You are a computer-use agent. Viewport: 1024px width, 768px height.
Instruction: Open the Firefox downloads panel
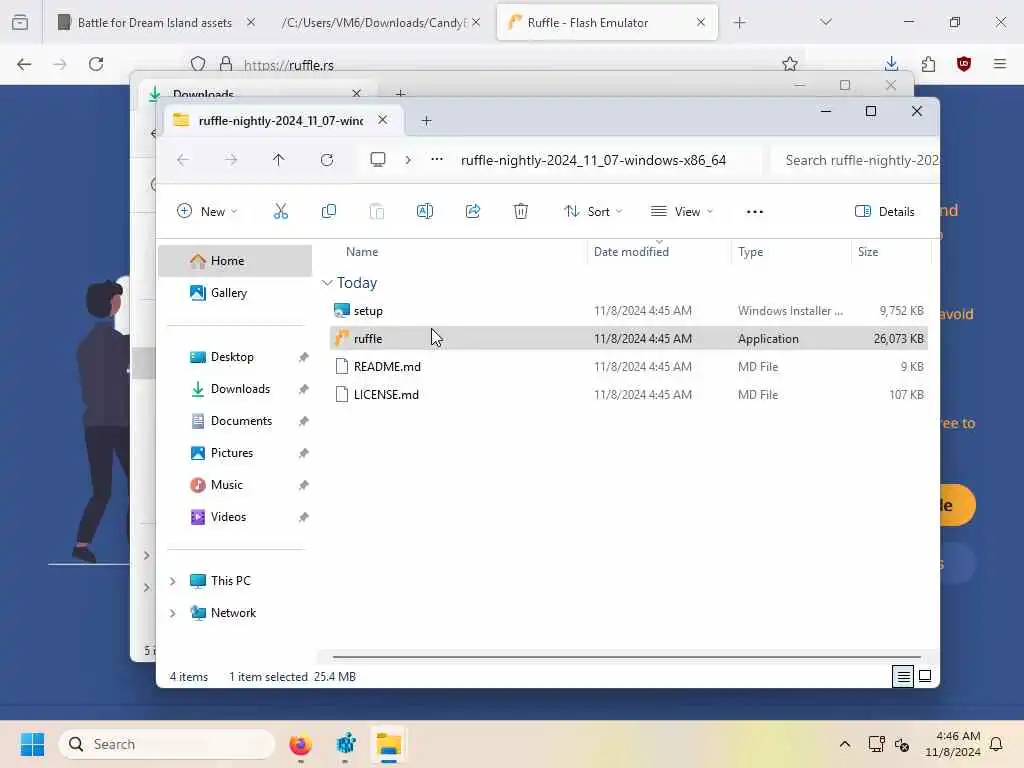coord(891,64)
